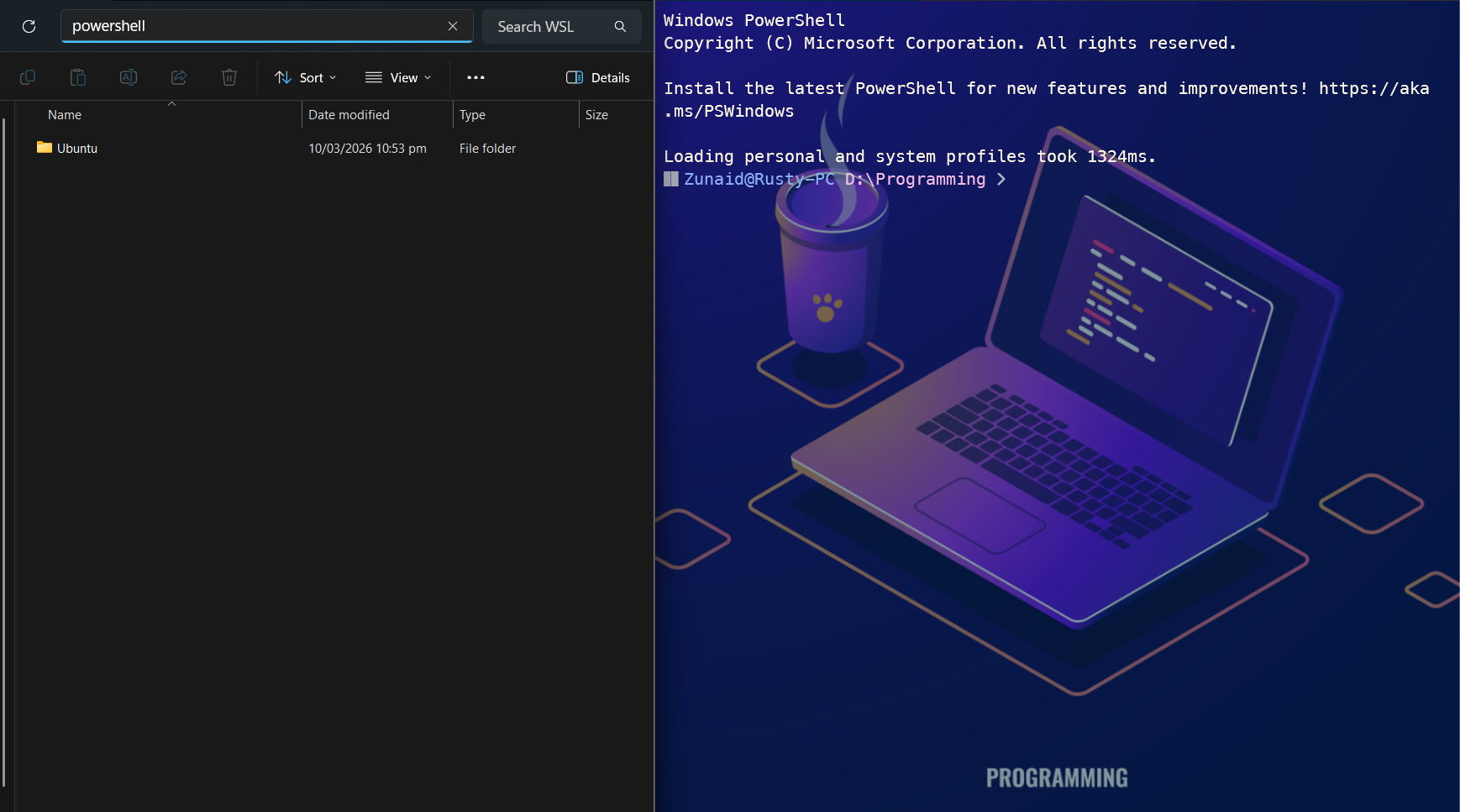Screen dimensions: 1460x812
Task: Click the Delete trash icon
Action: click(x=229, y=77)
